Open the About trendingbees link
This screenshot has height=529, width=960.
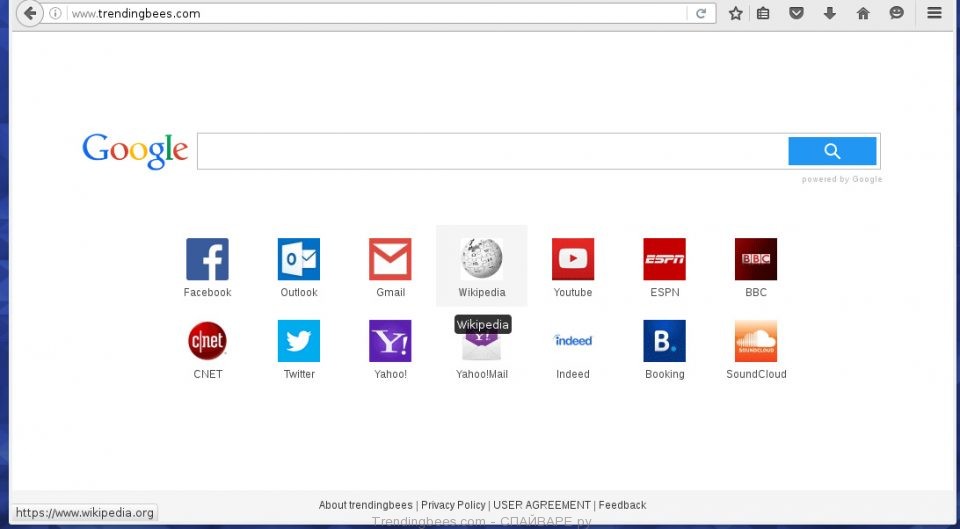coord(366,505)
